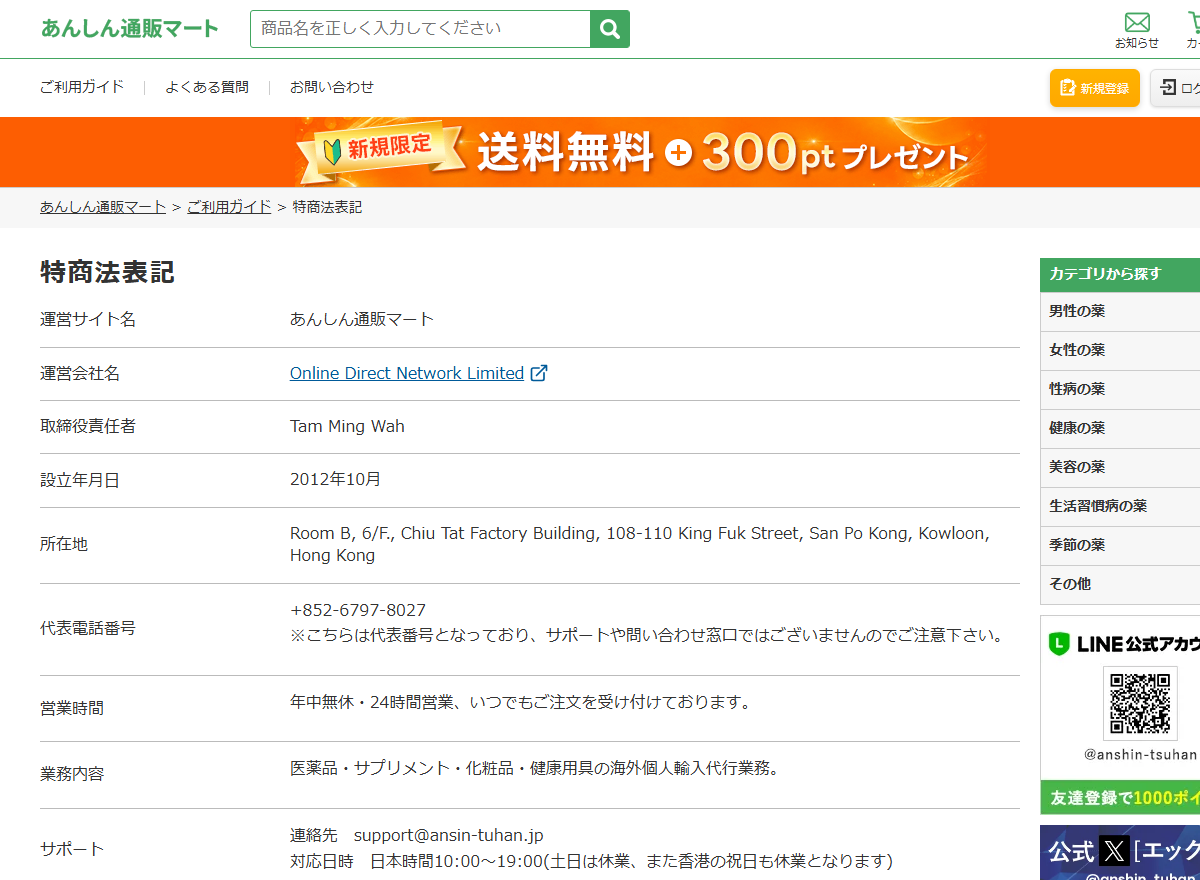
Task: Click the 2012年10月 establishment date
Action: coord(335,479)
